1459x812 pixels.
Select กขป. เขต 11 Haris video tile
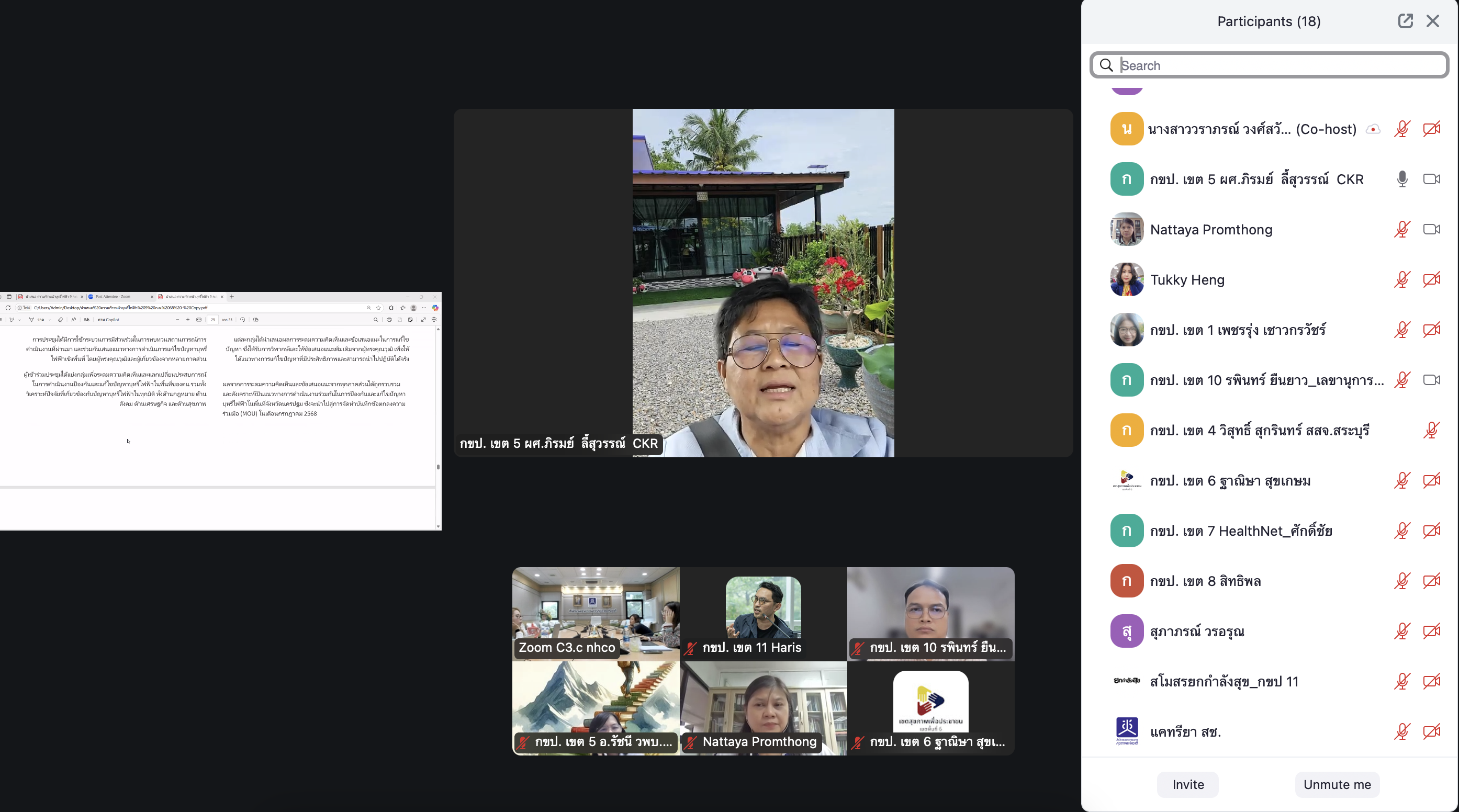(x=763, y=614)
